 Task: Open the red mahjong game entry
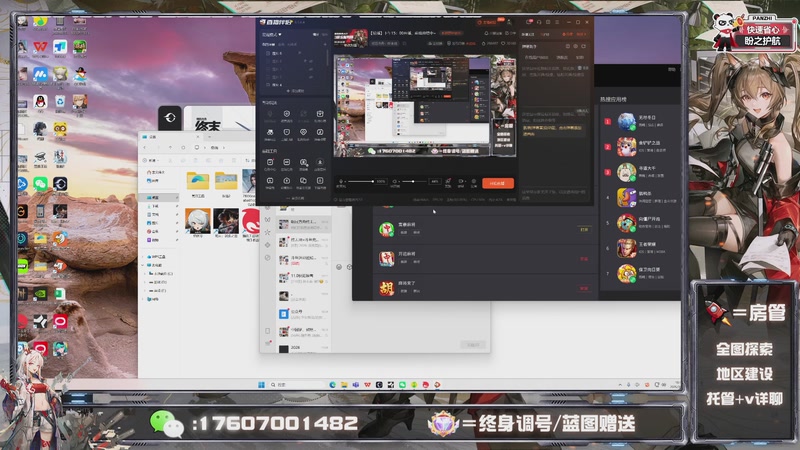pyautogui.click(x=387, y=259)
